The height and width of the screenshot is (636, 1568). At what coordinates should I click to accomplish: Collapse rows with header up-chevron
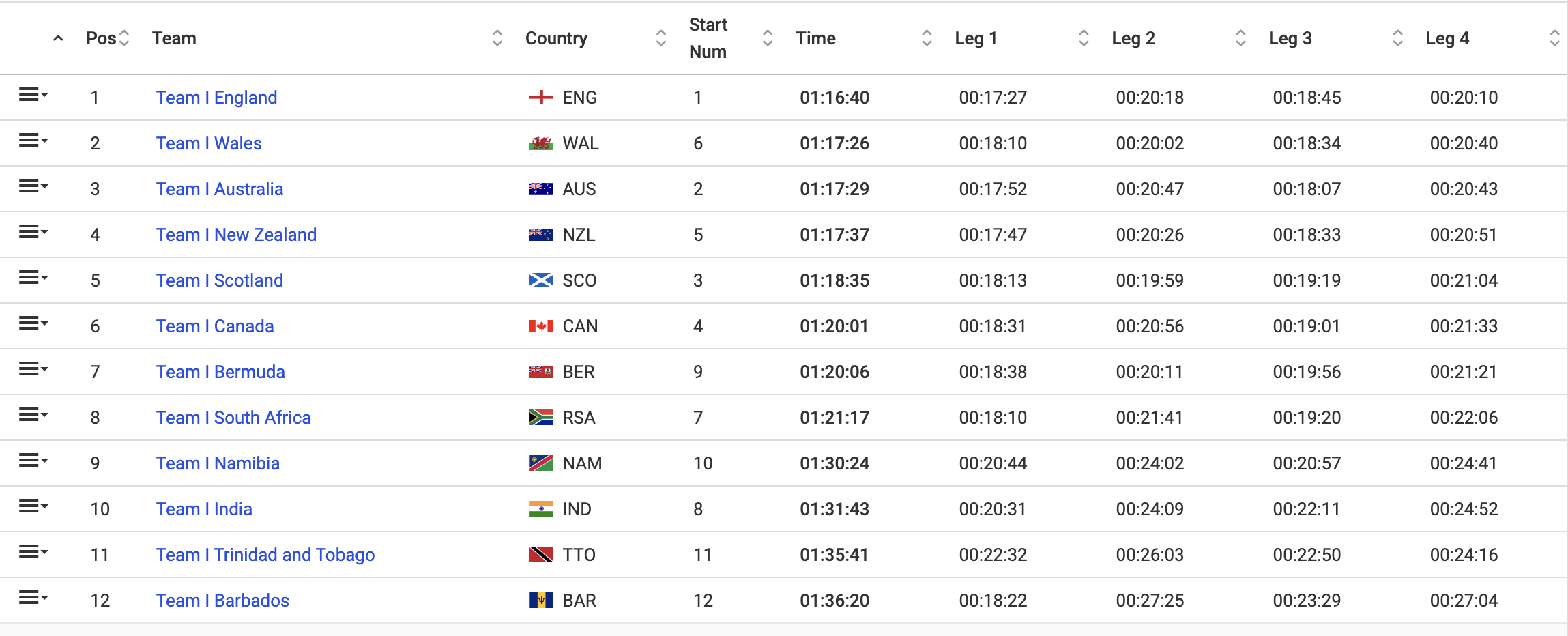58,38
